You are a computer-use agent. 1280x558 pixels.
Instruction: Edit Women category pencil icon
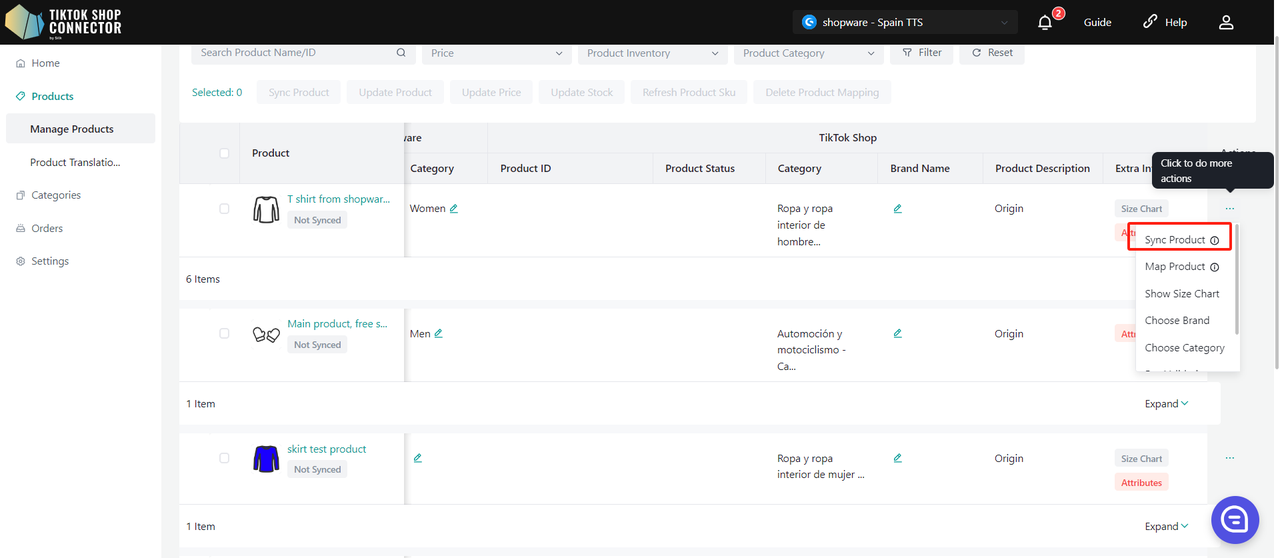[x=454, y=209]
